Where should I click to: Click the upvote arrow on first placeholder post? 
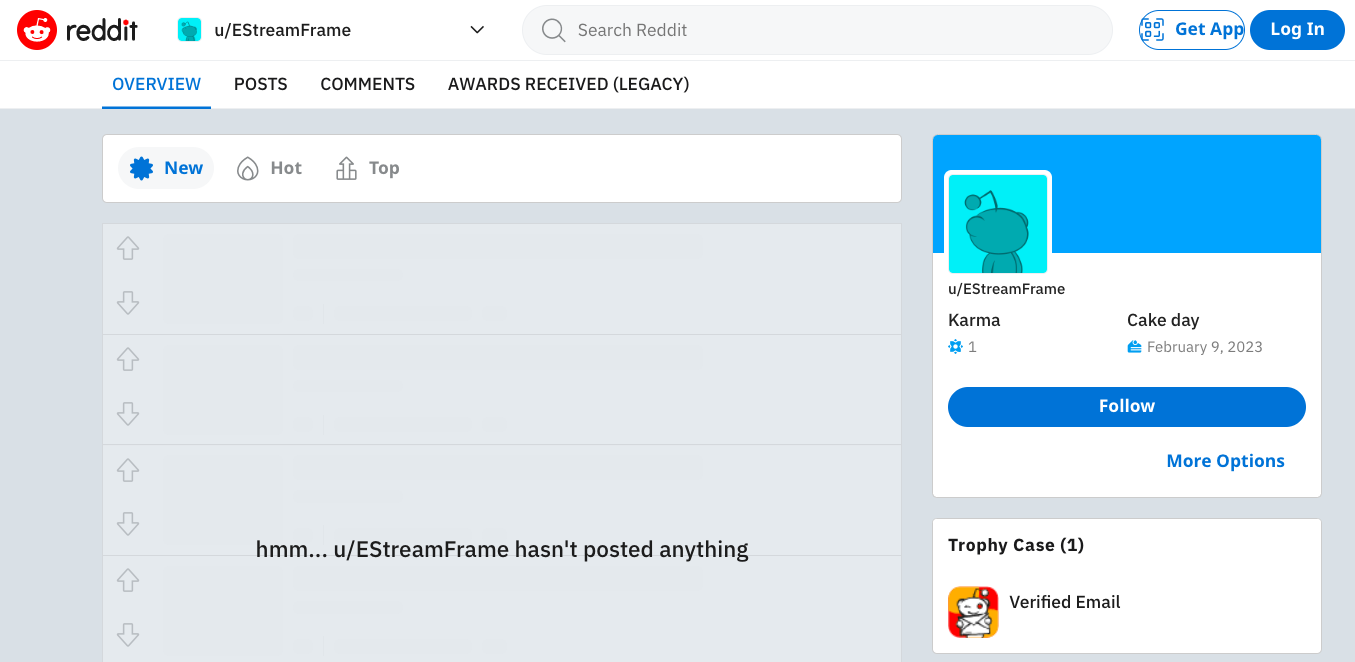point(128,248)
